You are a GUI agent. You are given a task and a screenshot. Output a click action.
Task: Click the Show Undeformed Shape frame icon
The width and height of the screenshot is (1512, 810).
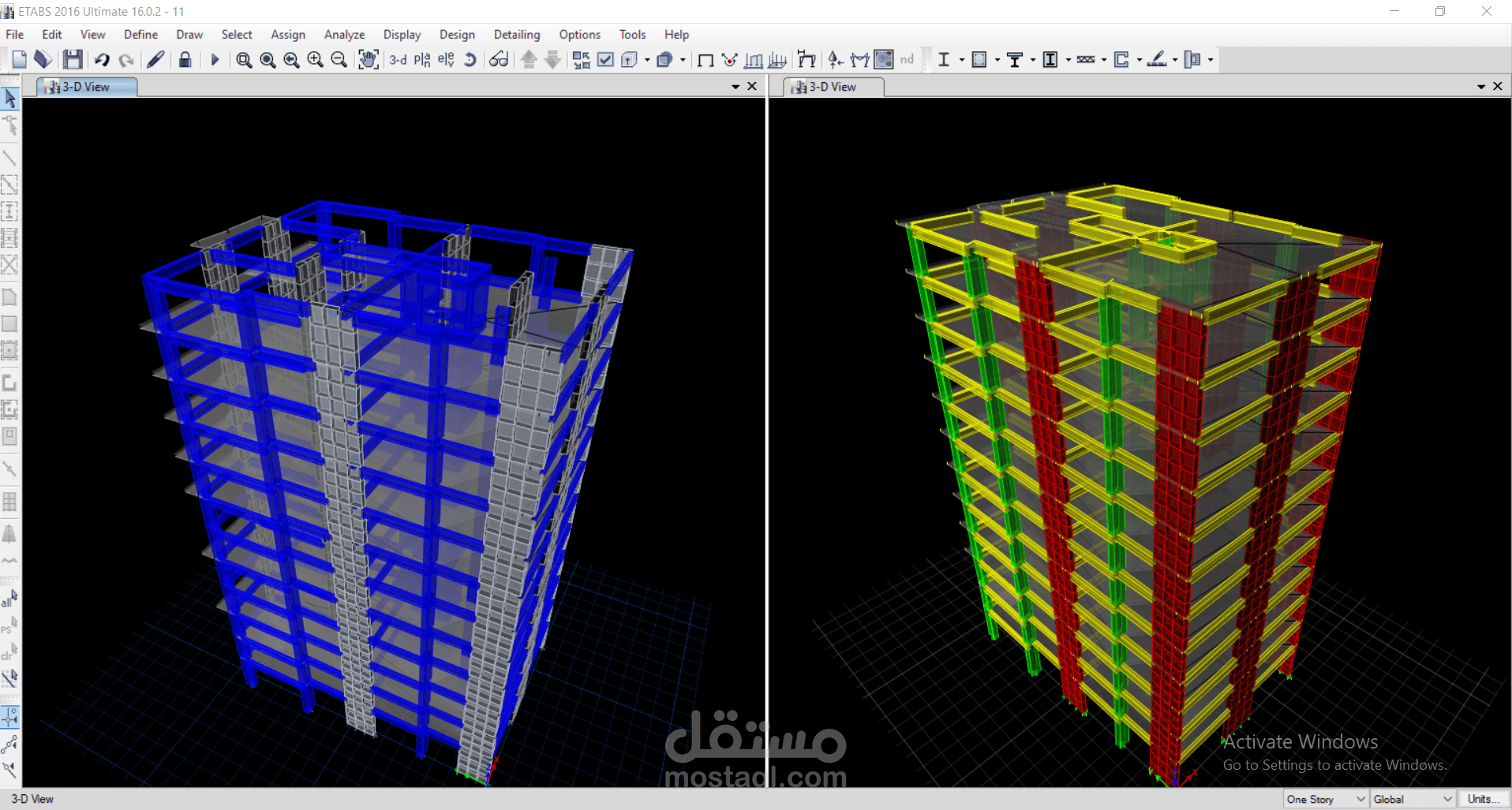(706, 60)
